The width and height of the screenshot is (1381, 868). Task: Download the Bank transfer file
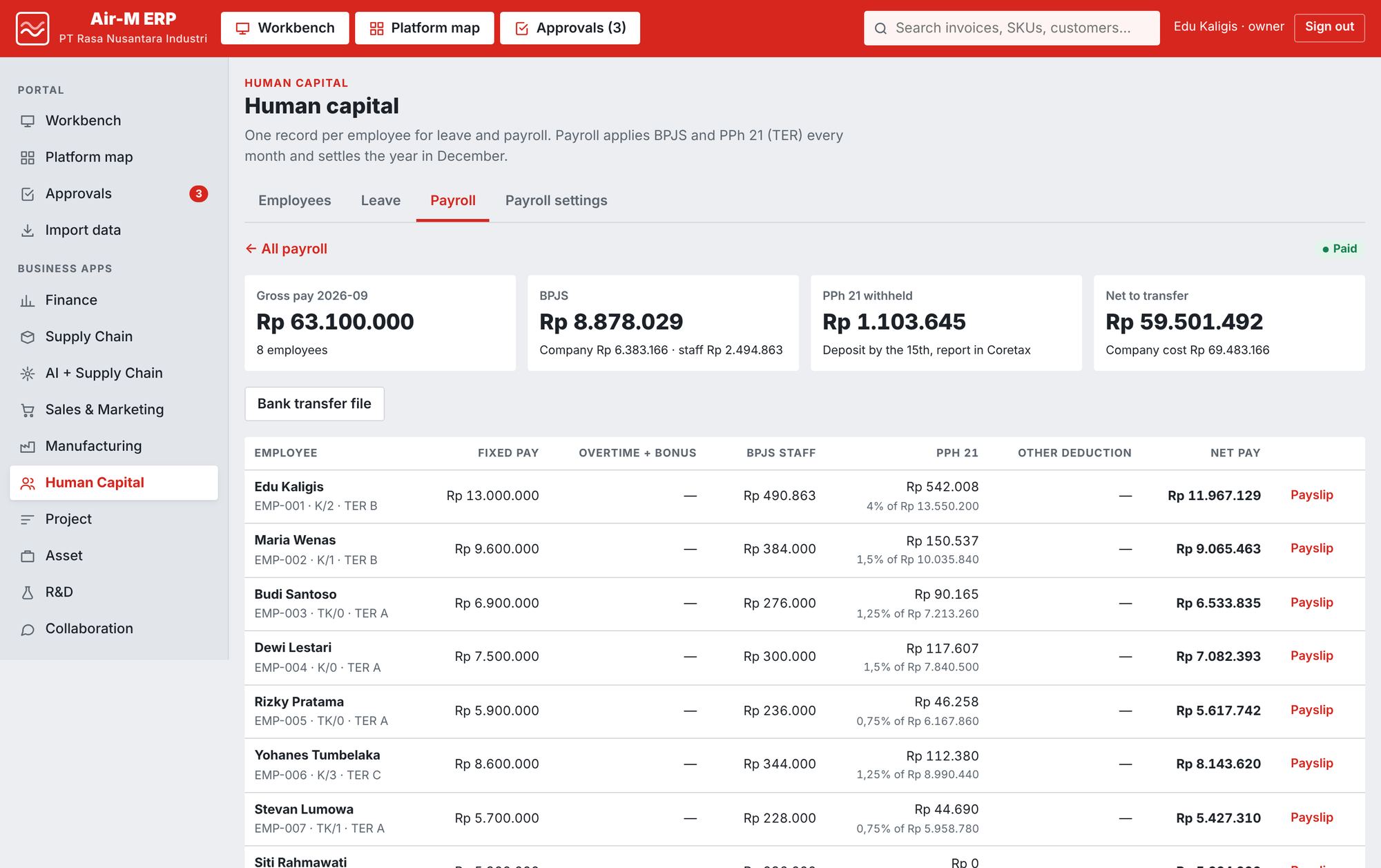314,404
